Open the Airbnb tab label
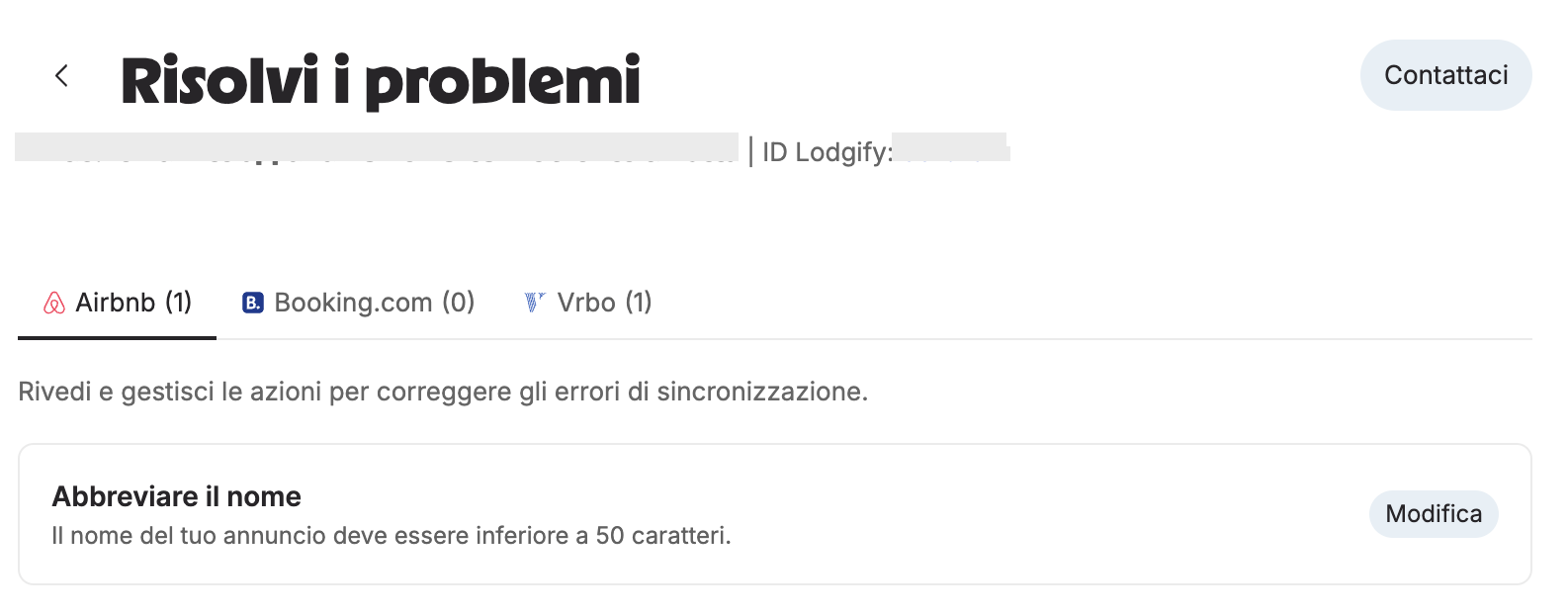The height and width of the screenshot is (615, 1568). [x=118, y=303]
